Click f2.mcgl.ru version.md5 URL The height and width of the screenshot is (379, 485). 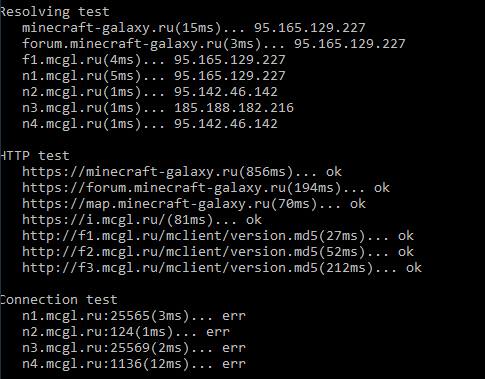point(170,252)
